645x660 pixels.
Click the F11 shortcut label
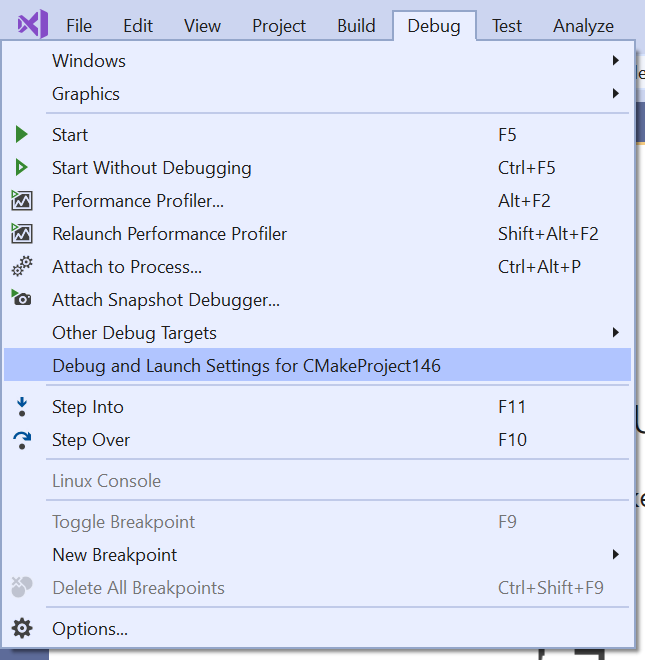[512, 407]
